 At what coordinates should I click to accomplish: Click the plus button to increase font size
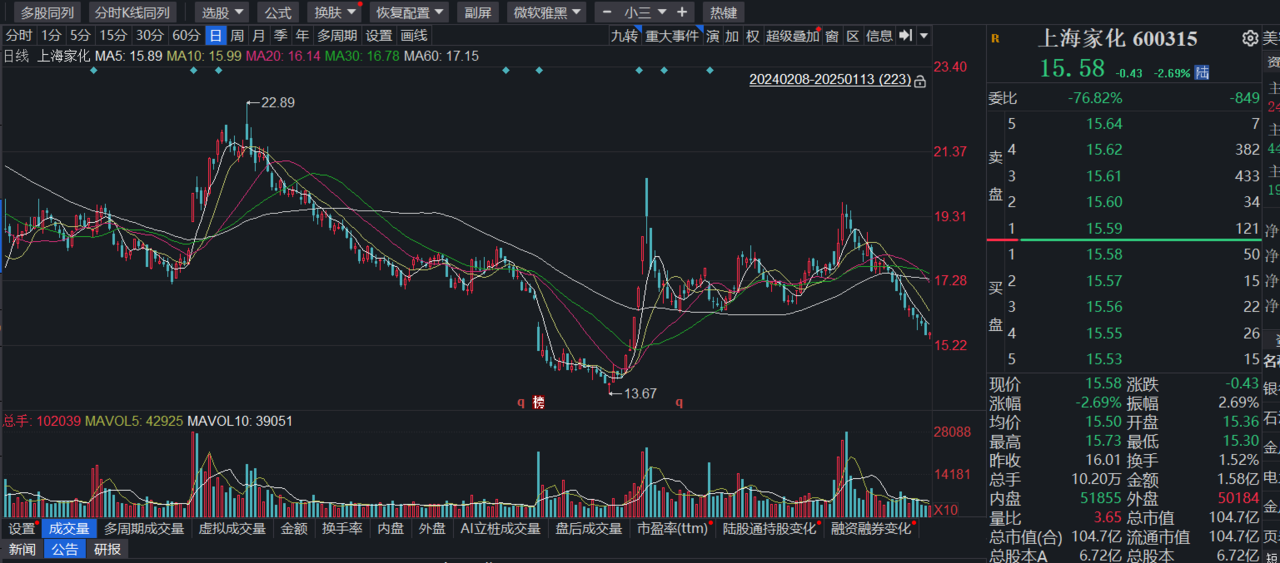682,12
